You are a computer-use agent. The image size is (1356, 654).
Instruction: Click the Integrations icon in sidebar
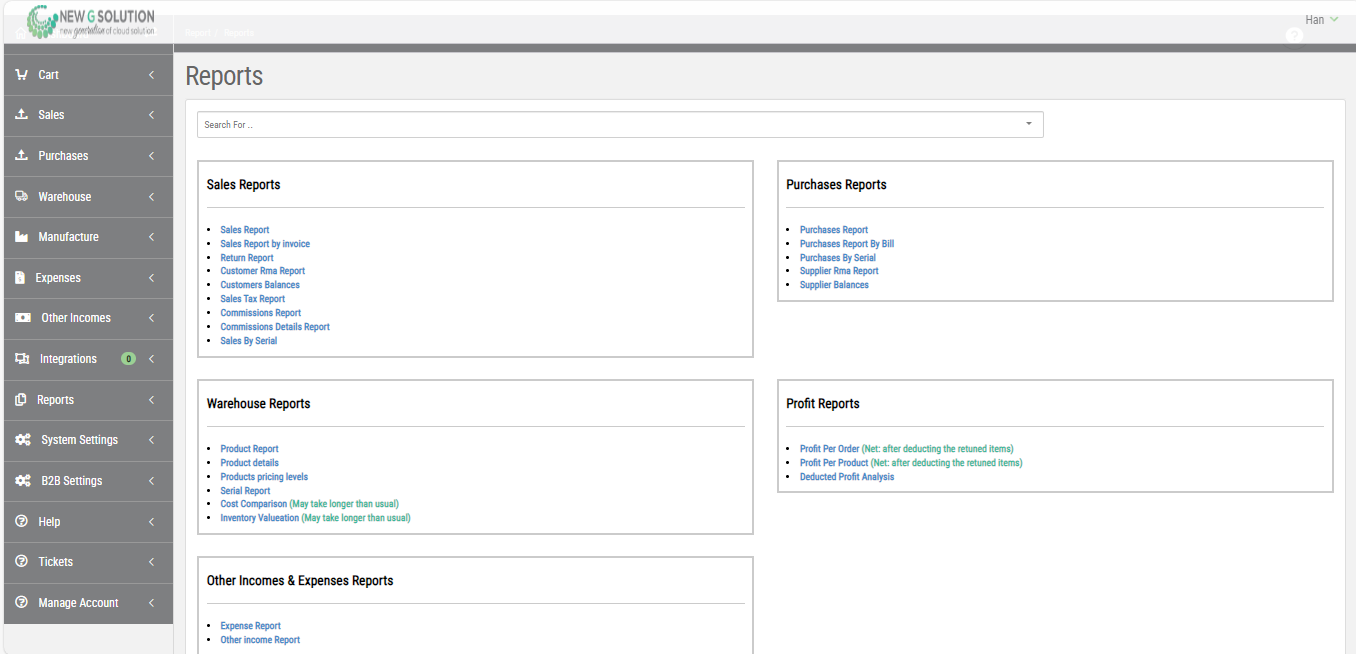[x=22, y=359]
